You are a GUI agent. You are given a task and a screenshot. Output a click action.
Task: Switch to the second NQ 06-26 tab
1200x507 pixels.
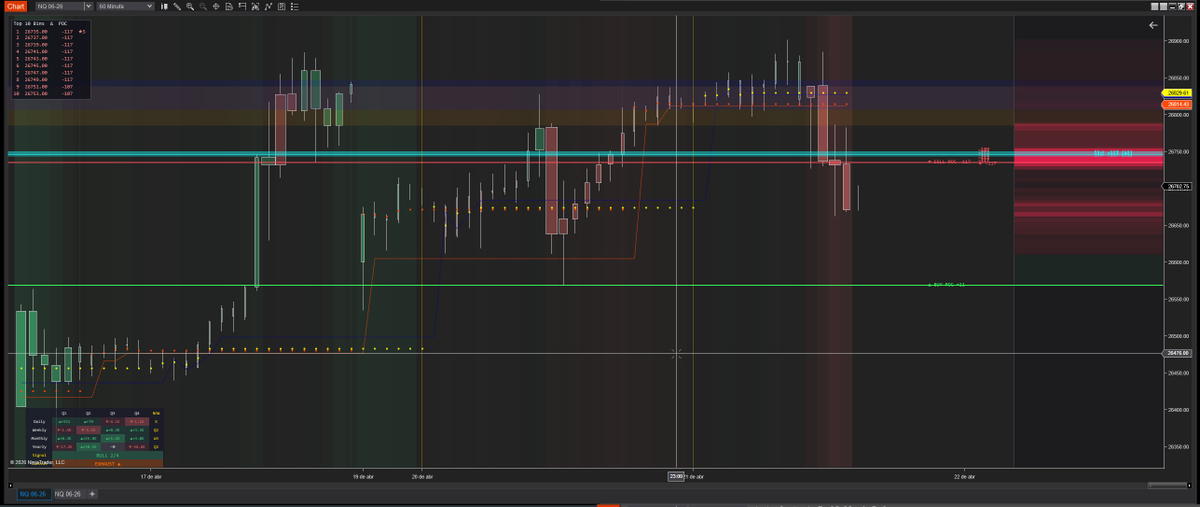pos(70,494)
